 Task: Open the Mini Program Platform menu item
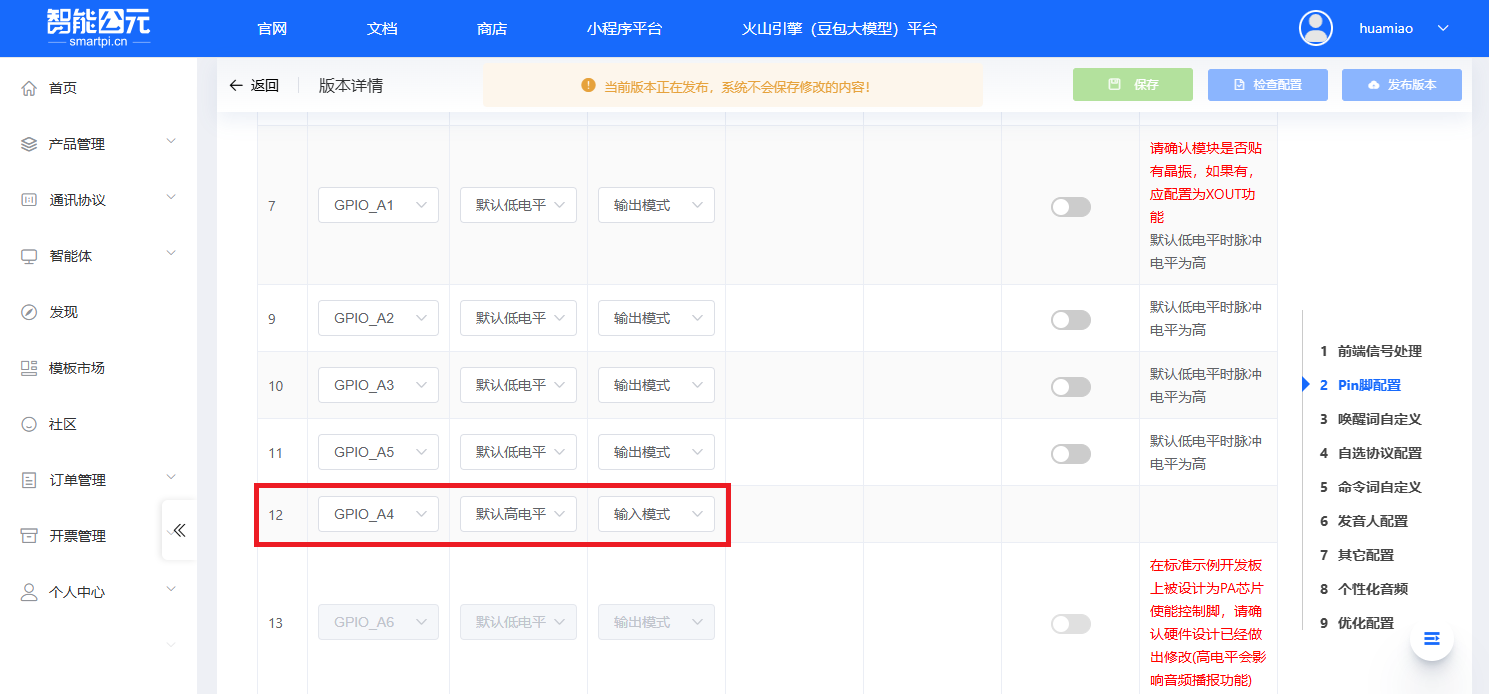(x=624, y=29)
